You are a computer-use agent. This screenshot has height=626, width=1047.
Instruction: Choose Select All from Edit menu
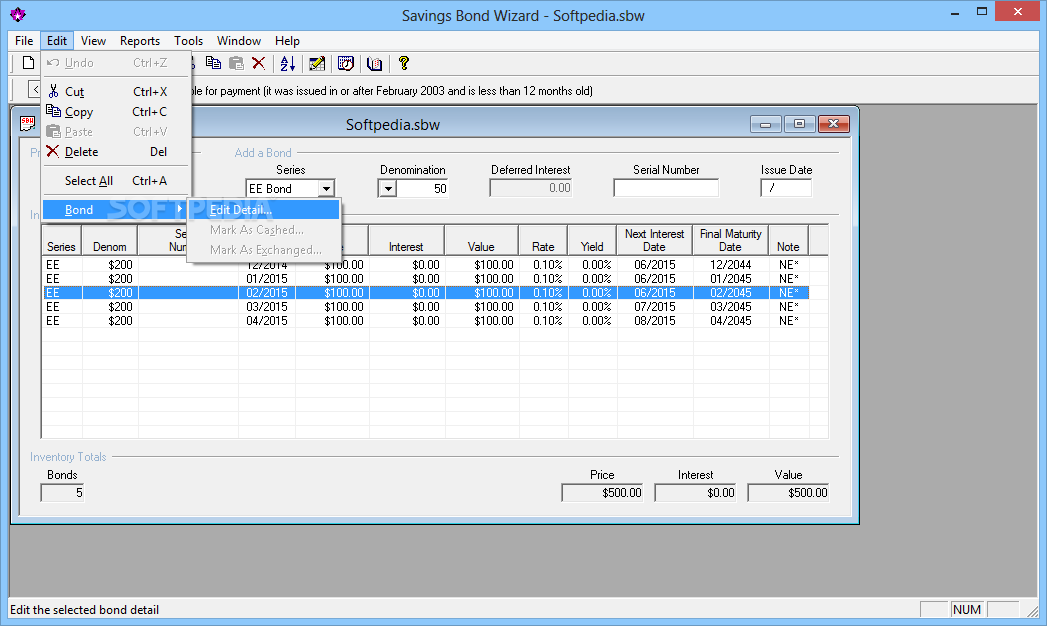tap(116, 180)
